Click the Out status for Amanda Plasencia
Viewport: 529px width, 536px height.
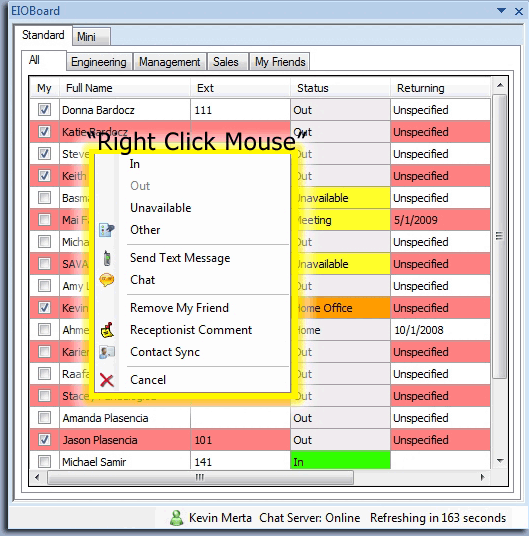340,418
